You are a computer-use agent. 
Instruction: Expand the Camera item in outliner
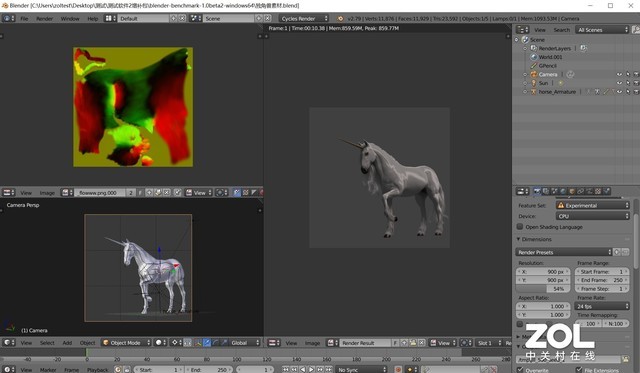pos(525,74)
